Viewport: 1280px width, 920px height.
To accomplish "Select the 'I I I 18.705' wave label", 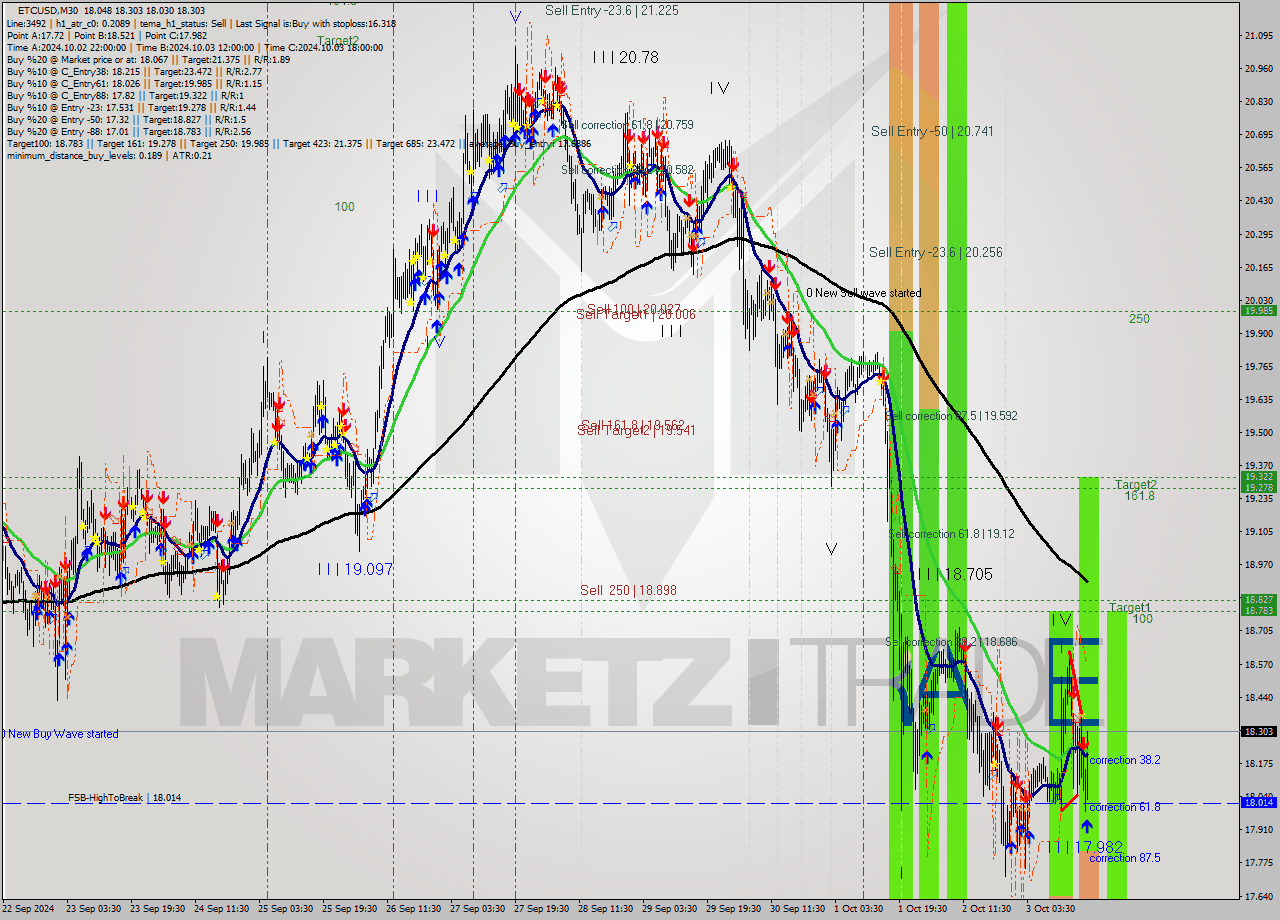I will tap(956, 575).
